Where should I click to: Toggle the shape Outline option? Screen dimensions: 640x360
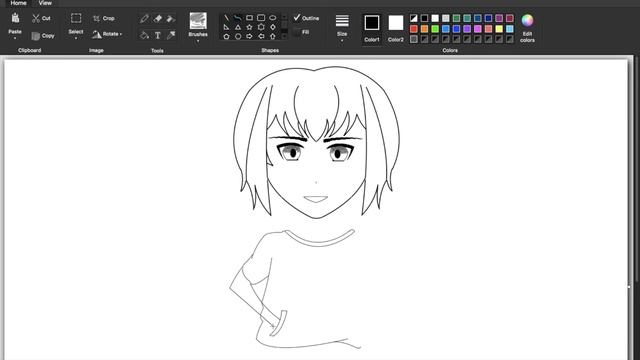pos(306,18)
